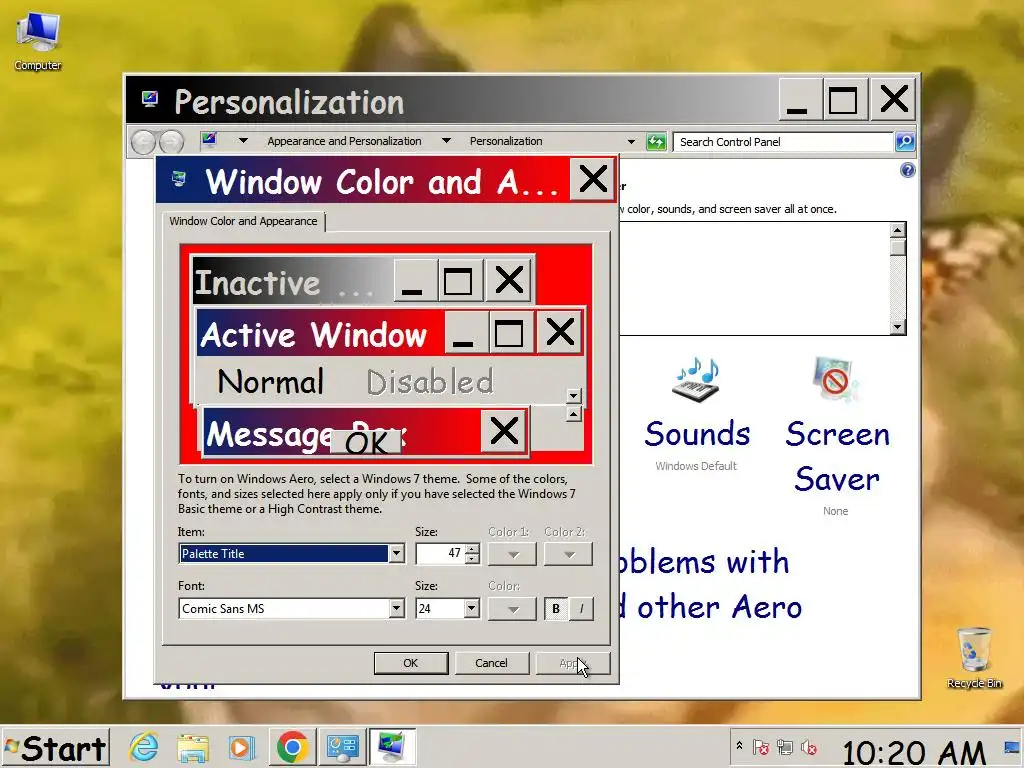
Task: Click the Cancel button
Action: click(491, 663)
